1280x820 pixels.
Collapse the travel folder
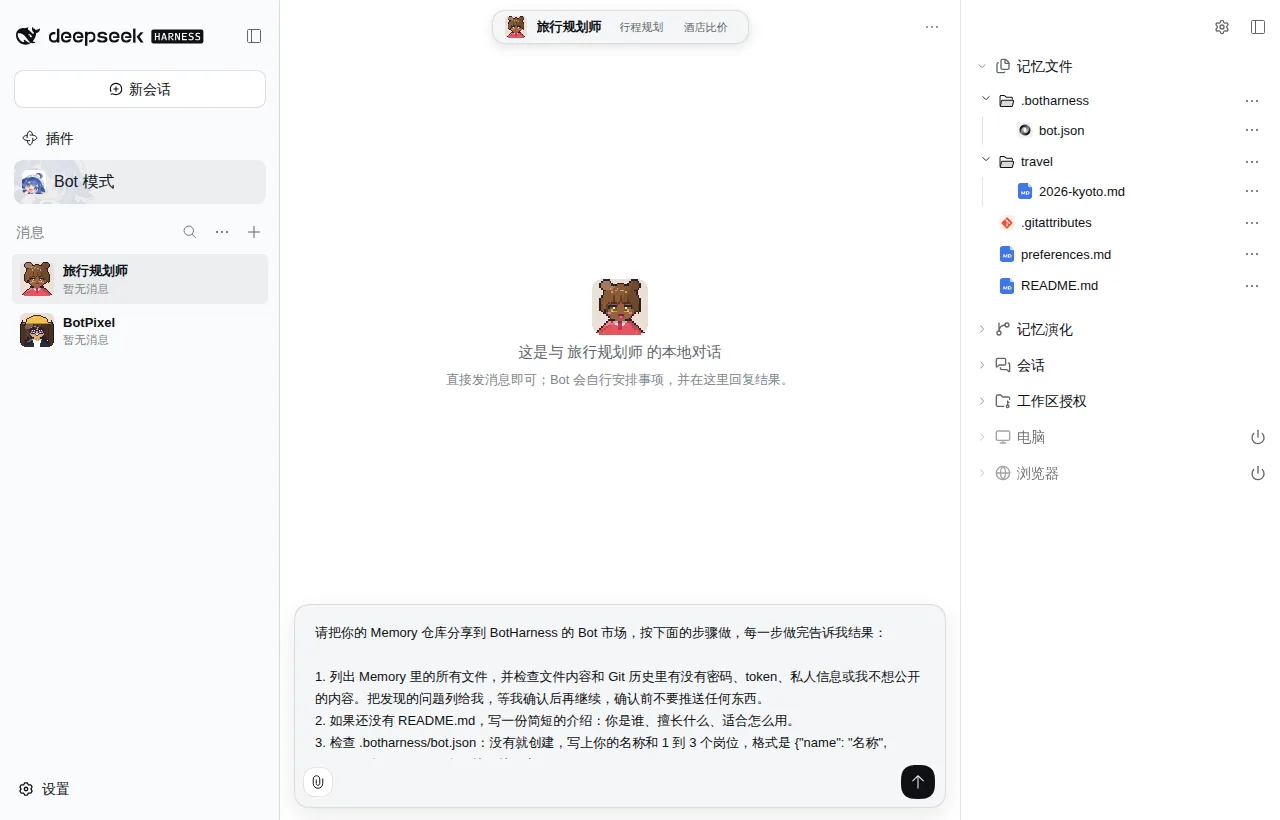[x=986, y=161]
